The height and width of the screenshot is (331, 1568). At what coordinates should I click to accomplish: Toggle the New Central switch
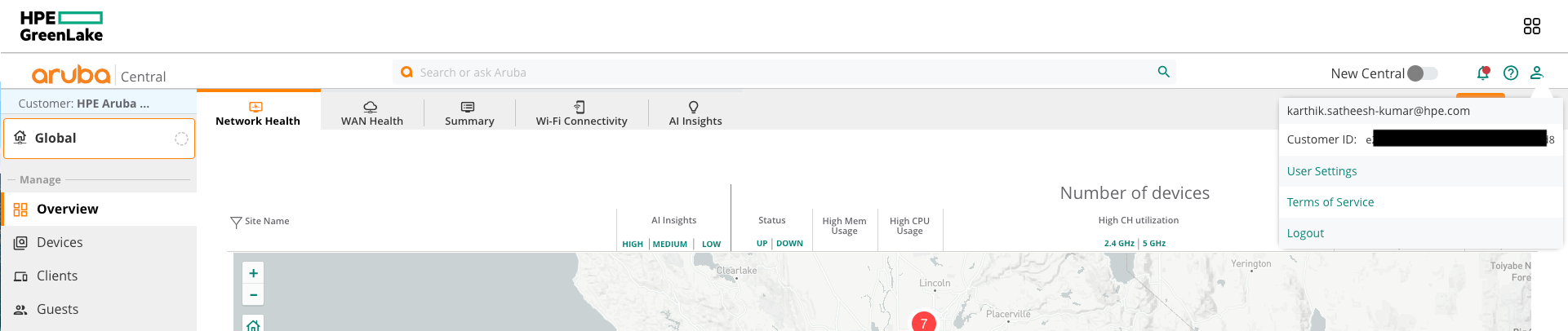click(1423, 73)
